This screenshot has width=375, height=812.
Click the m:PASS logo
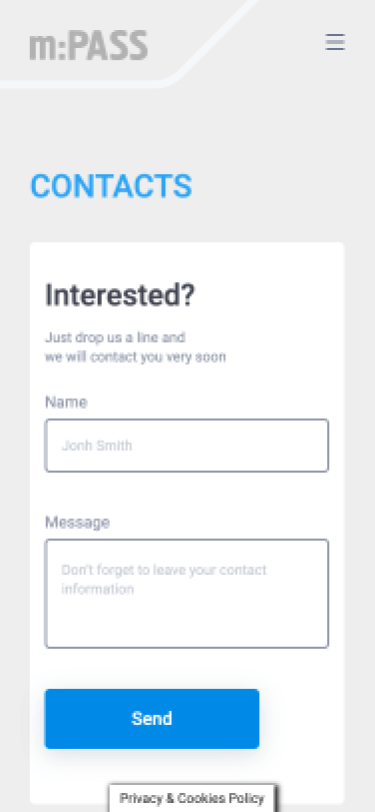coord(89,46)
